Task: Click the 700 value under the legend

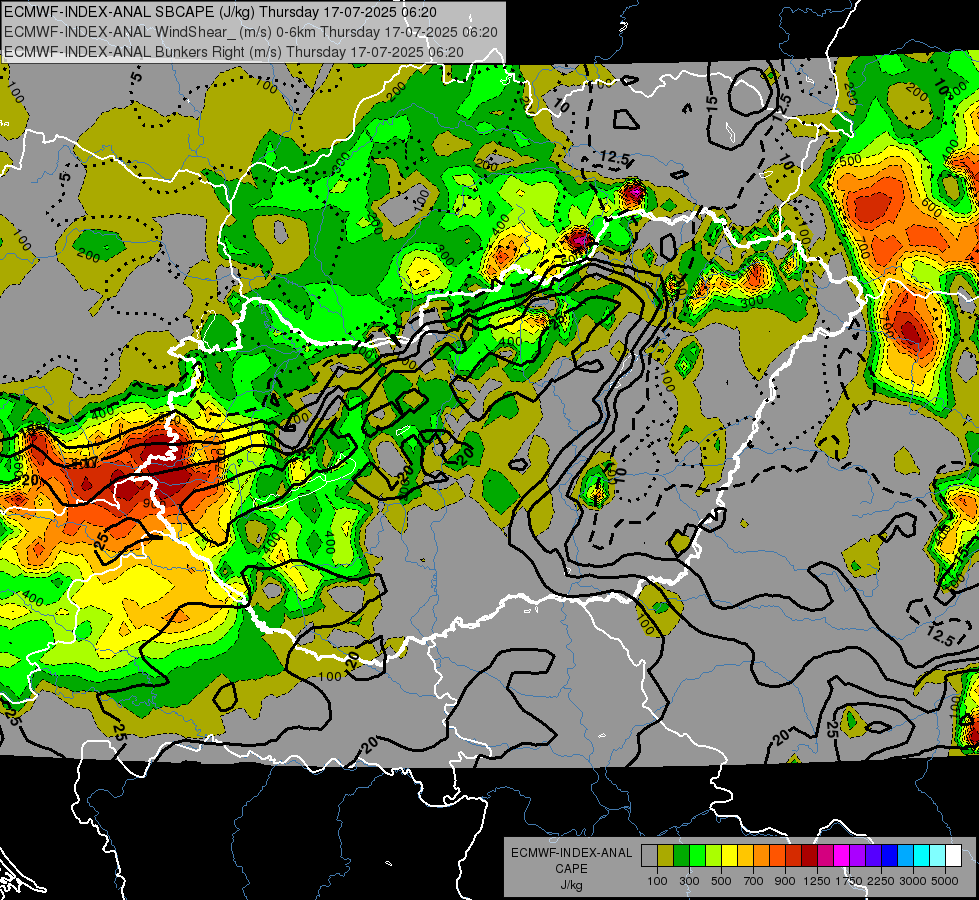Action: tap(754, 881)
